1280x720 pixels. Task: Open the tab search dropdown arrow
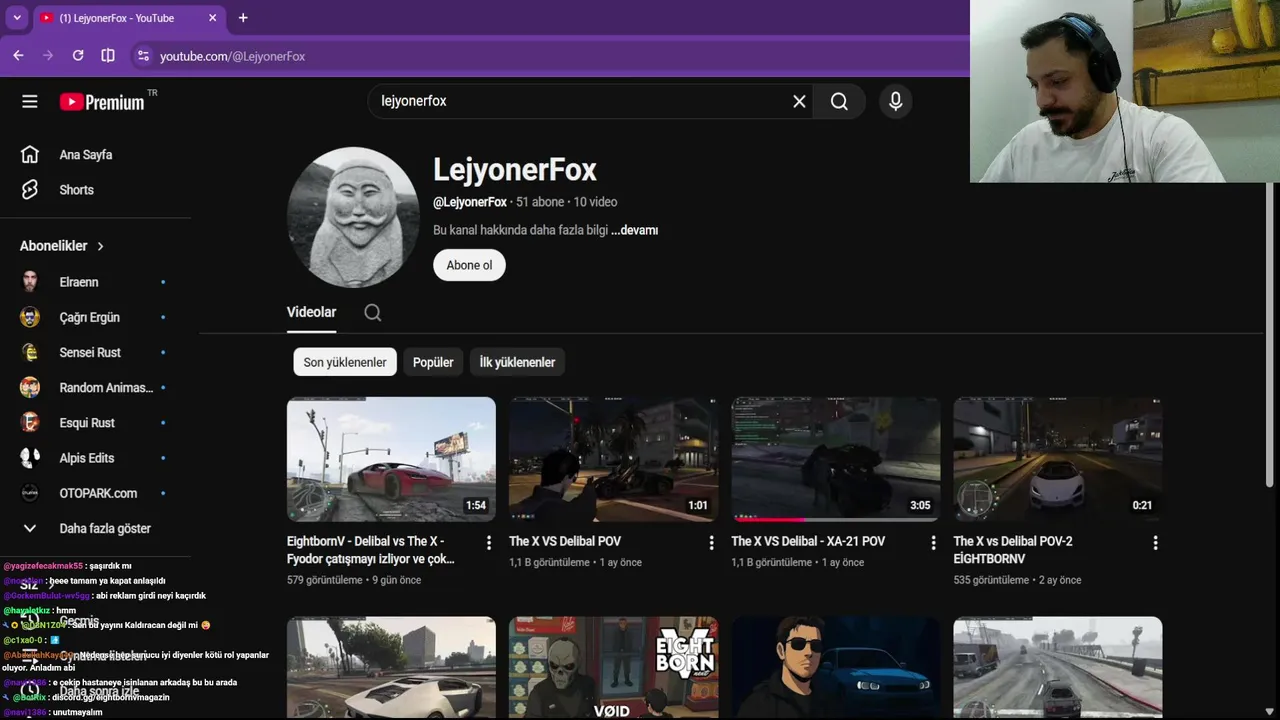point(17,18)
